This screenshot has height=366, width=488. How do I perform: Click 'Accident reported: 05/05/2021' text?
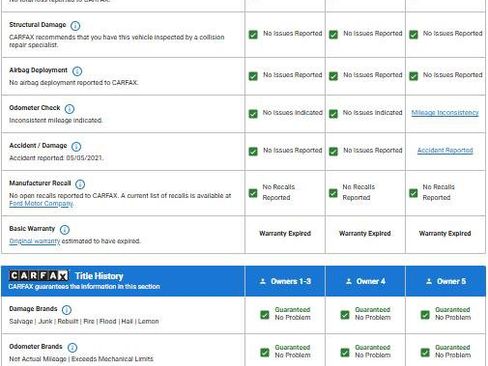click(x=56, y=158)
